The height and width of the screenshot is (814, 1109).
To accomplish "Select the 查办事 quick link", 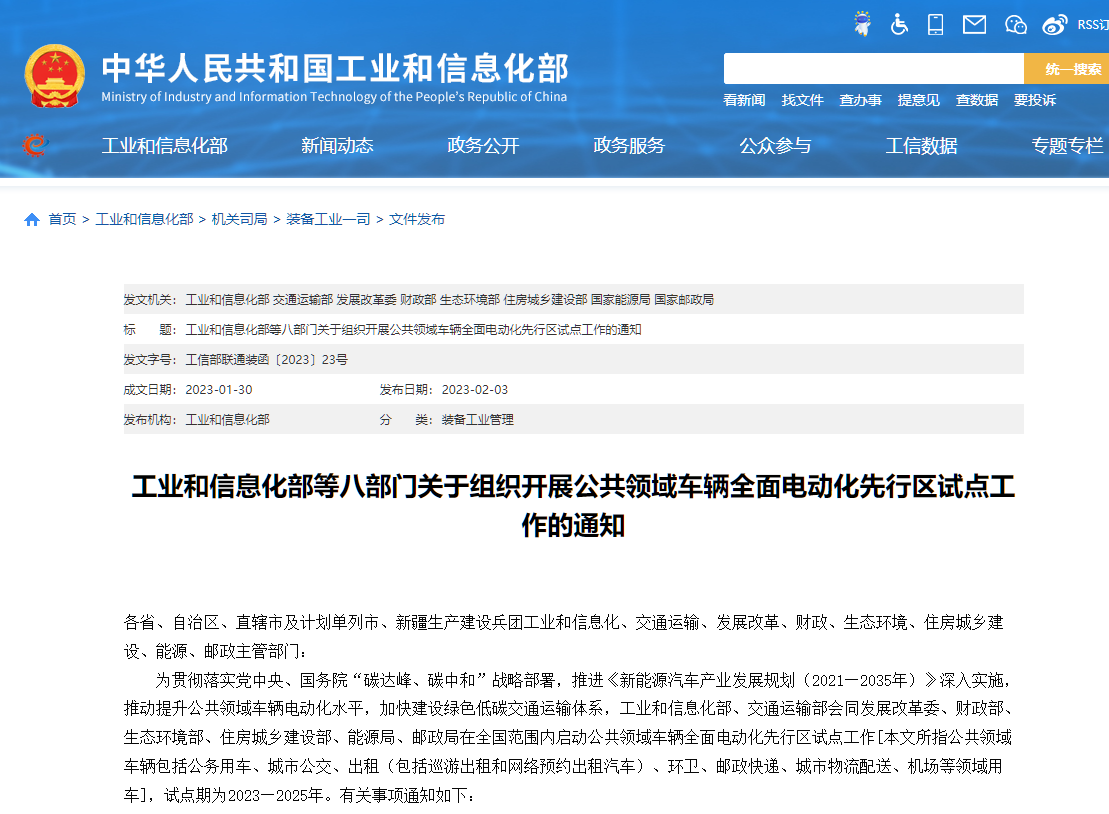I will [x=860, y=100].
